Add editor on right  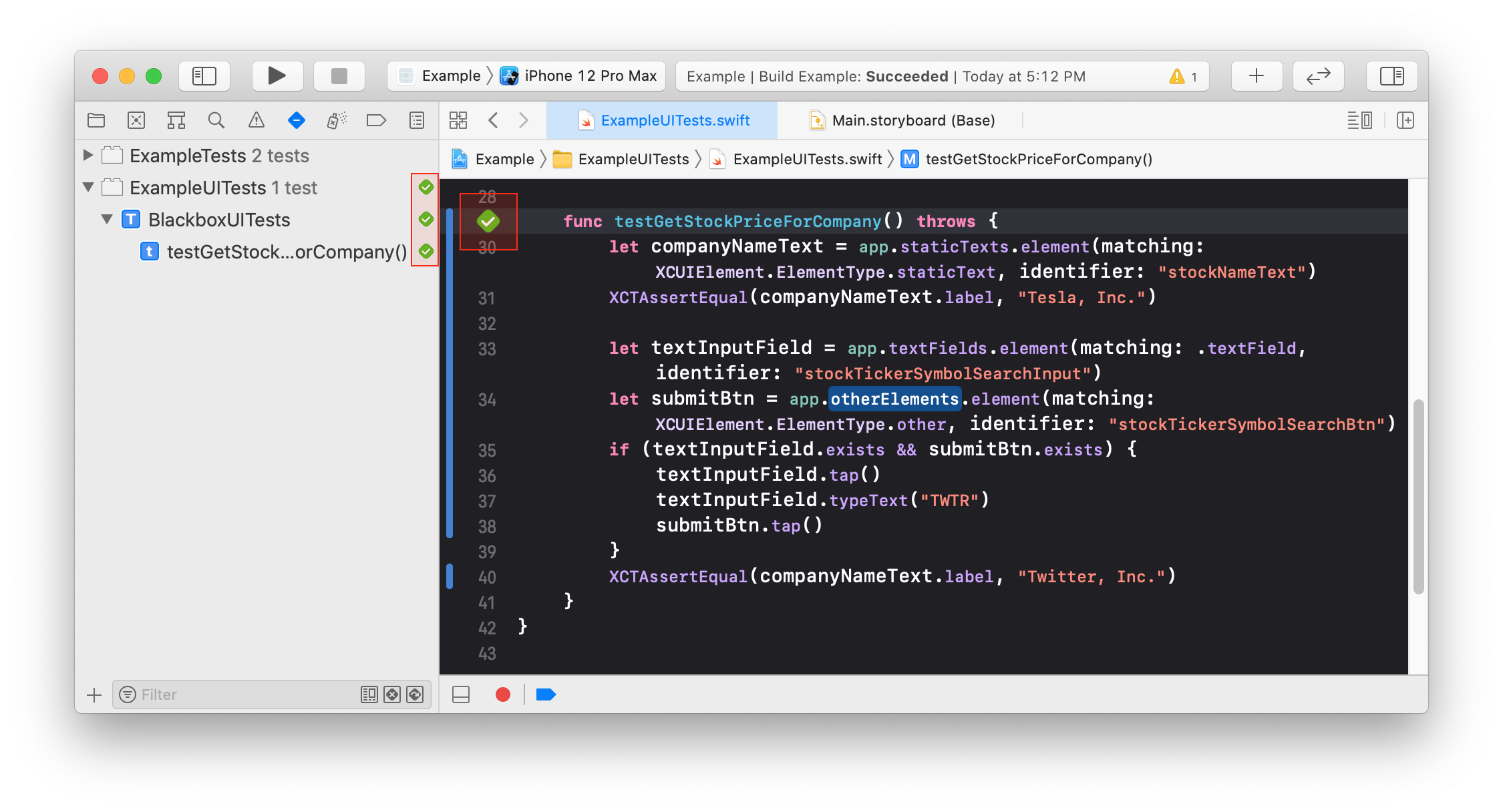click(x=1405, y=120)
